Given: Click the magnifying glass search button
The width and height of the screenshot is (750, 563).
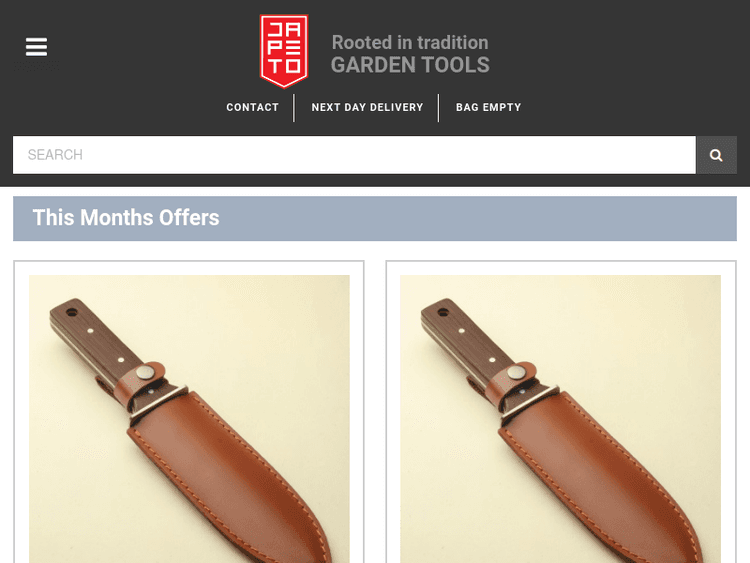Looking at the screenshot, I should click(716, 155).
